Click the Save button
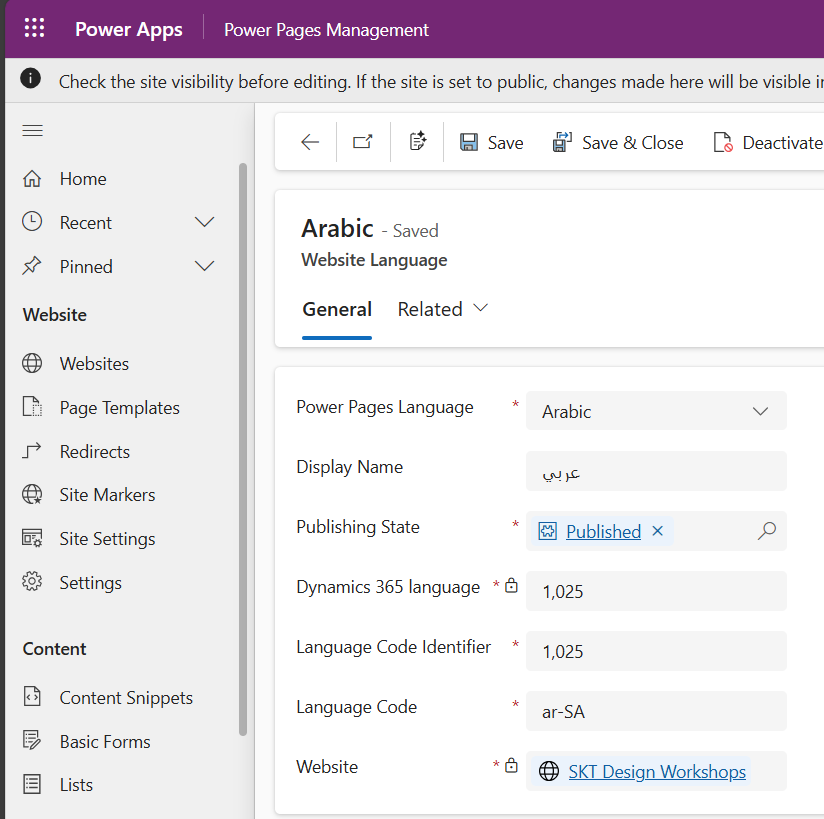 492,143
